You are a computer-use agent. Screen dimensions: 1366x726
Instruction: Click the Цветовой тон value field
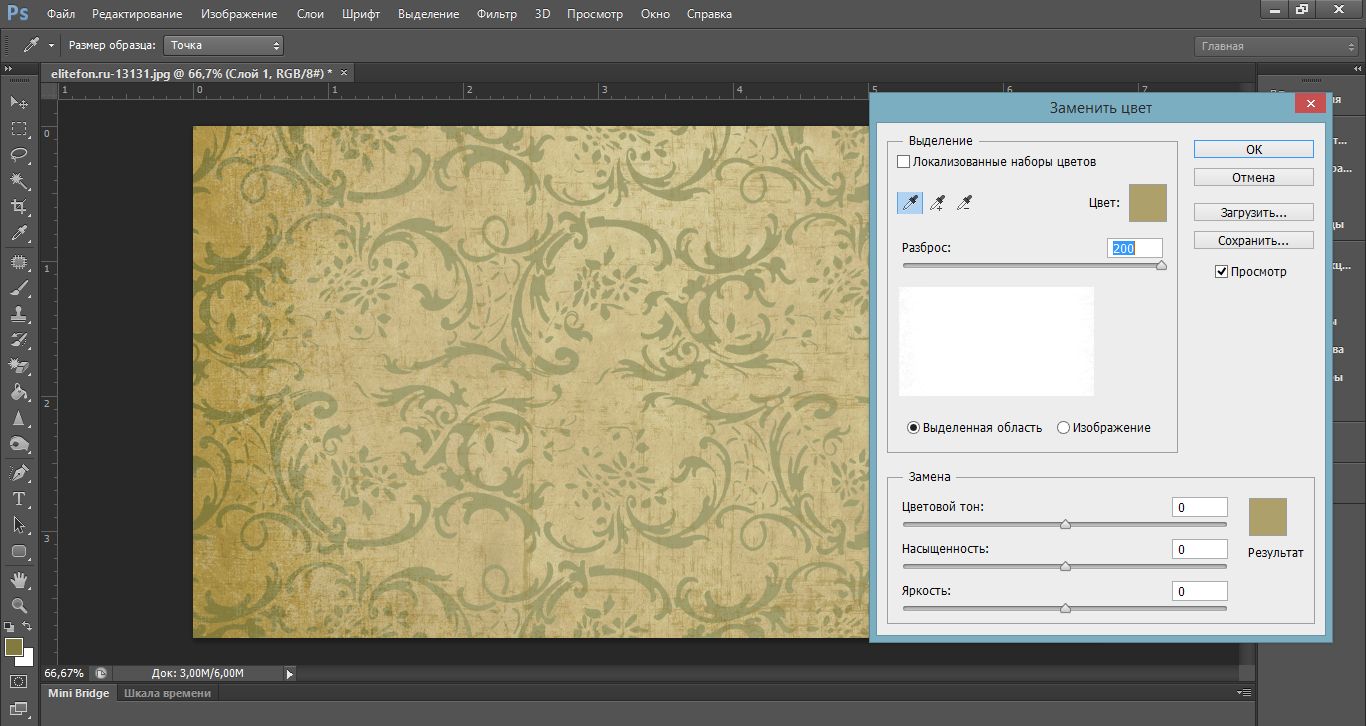click(1200, 507)
